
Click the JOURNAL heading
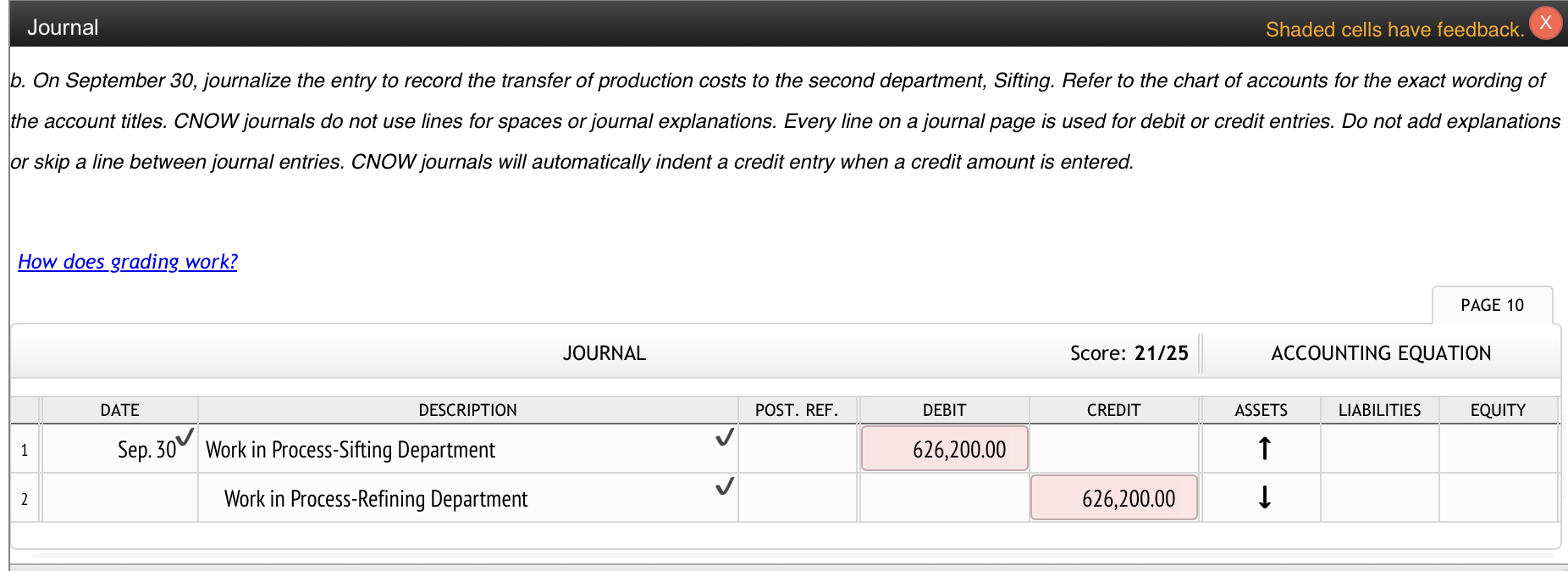605,353
